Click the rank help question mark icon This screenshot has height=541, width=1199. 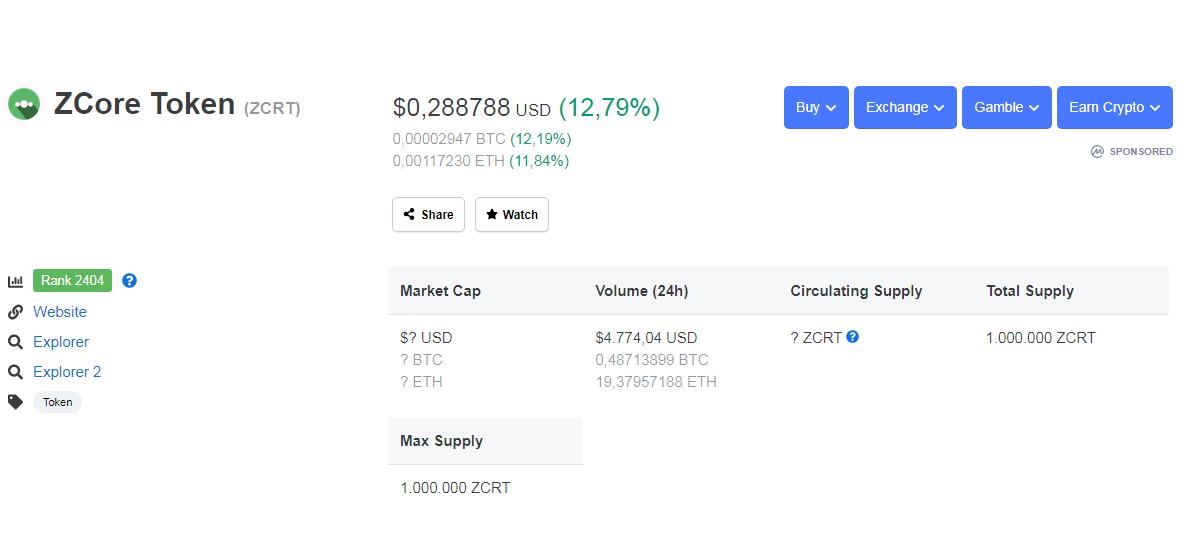coord(129,281)
